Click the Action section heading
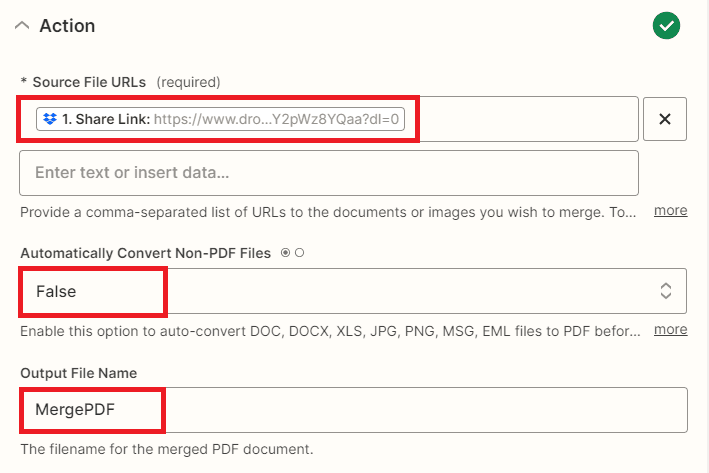This screenshot has width=709, height=473. pyautogui.click(x=67, y=26)
